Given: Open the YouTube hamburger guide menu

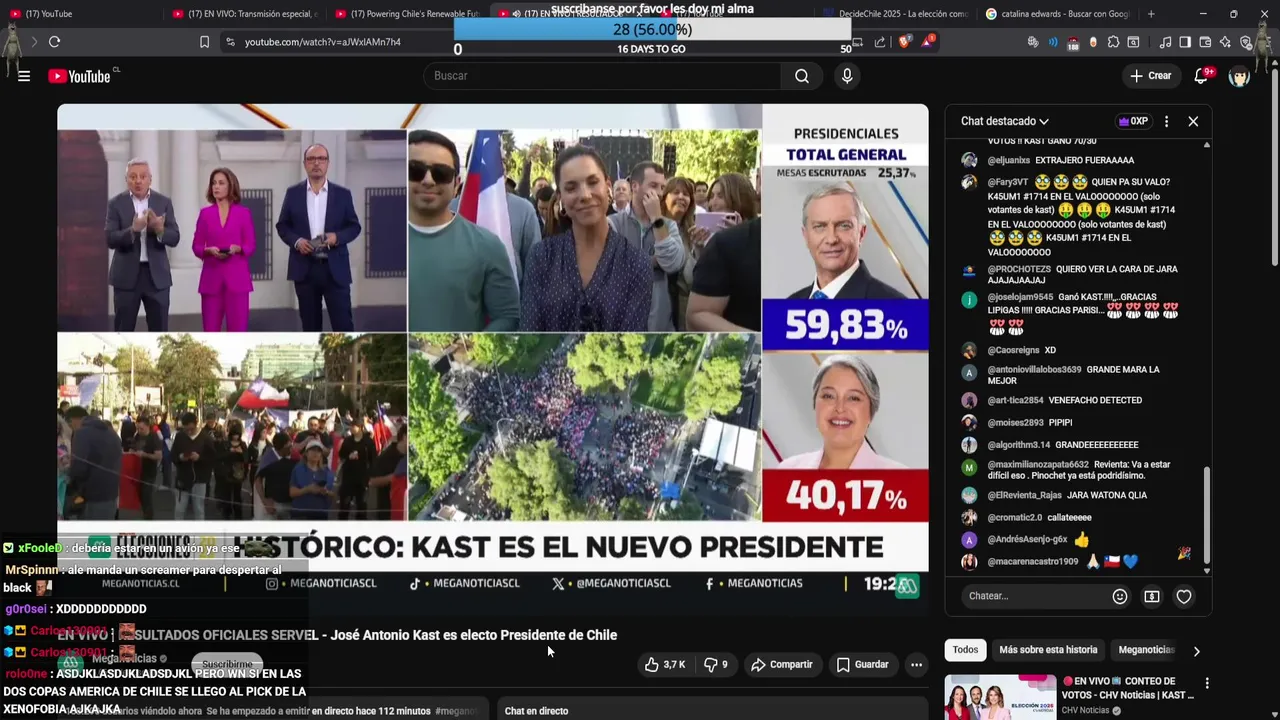Looking at the screenshot, I should coord(24,76).
